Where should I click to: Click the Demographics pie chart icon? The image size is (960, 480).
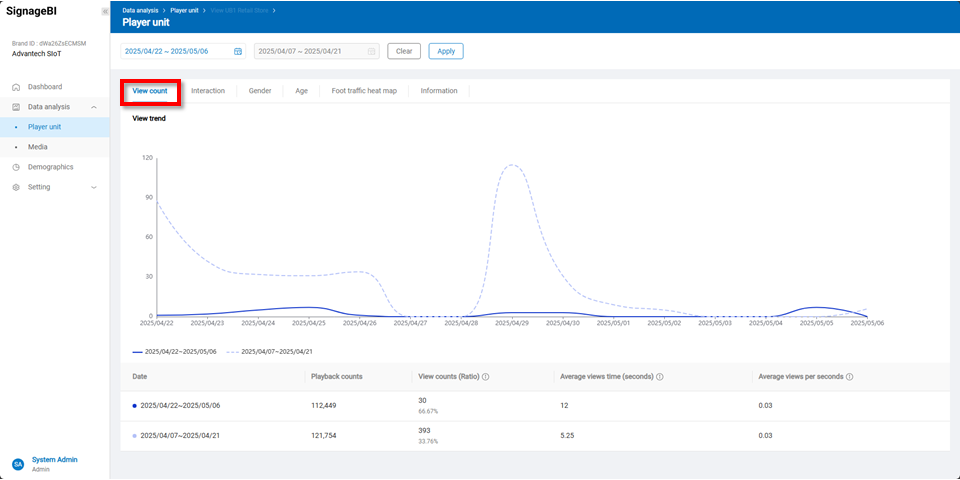[16, 167]
